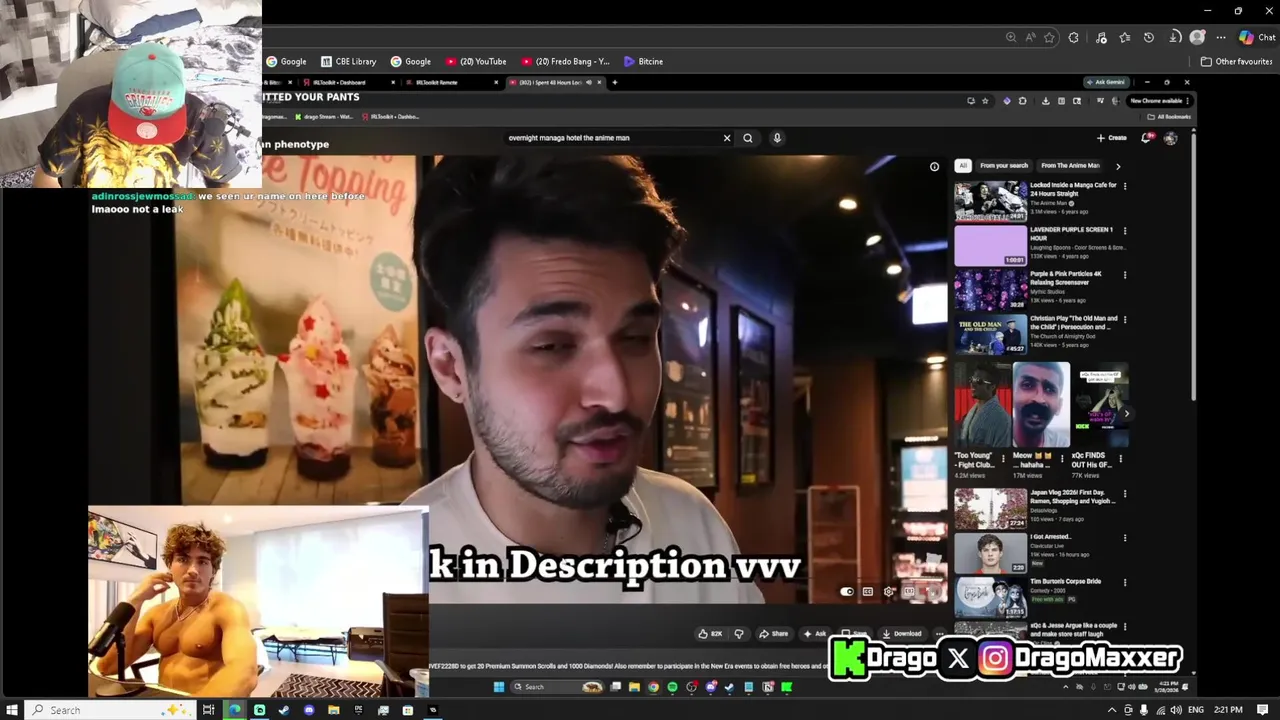Open Edge profile avatar
This screenshot has width=1280, height=720.
click(x=1197, y=37)
